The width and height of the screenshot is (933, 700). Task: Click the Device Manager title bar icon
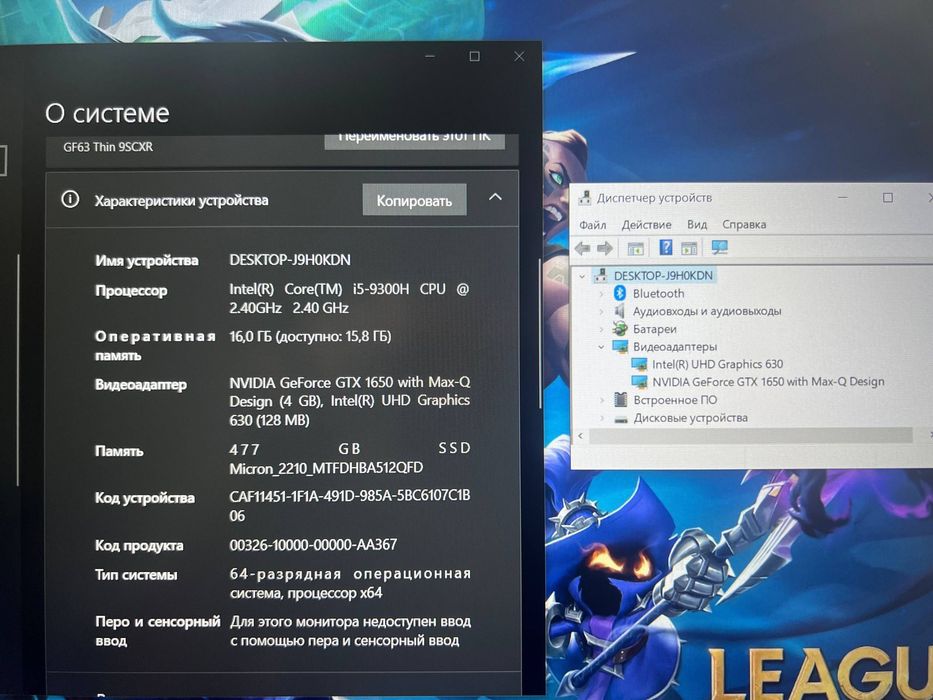point(586,198)
